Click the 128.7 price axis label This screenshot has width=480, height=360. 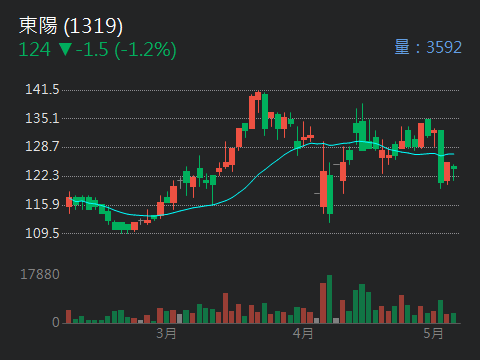click(x=42, y=147)
